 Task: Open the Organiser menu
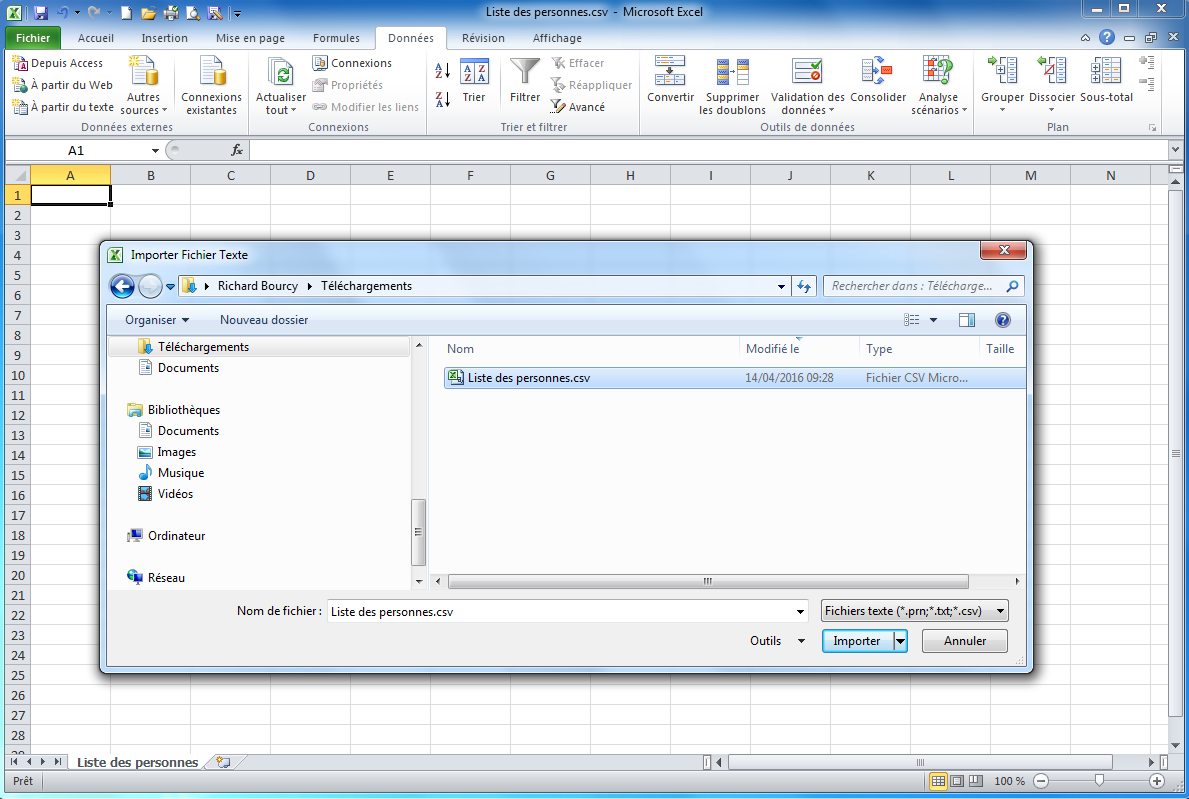pyautogui.click(x=157, y=320)
